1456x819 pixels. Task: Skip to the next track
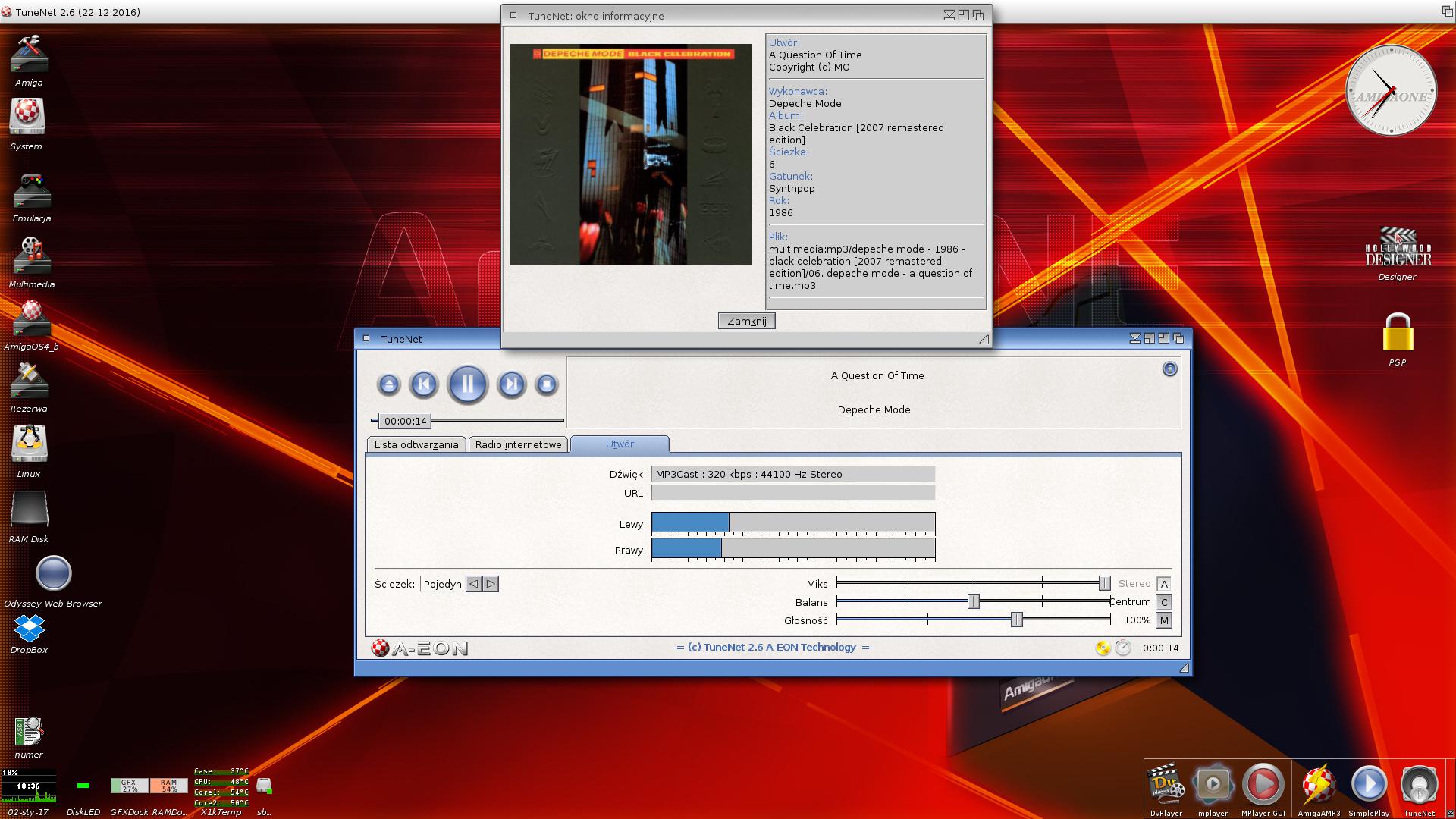(511, 384)
